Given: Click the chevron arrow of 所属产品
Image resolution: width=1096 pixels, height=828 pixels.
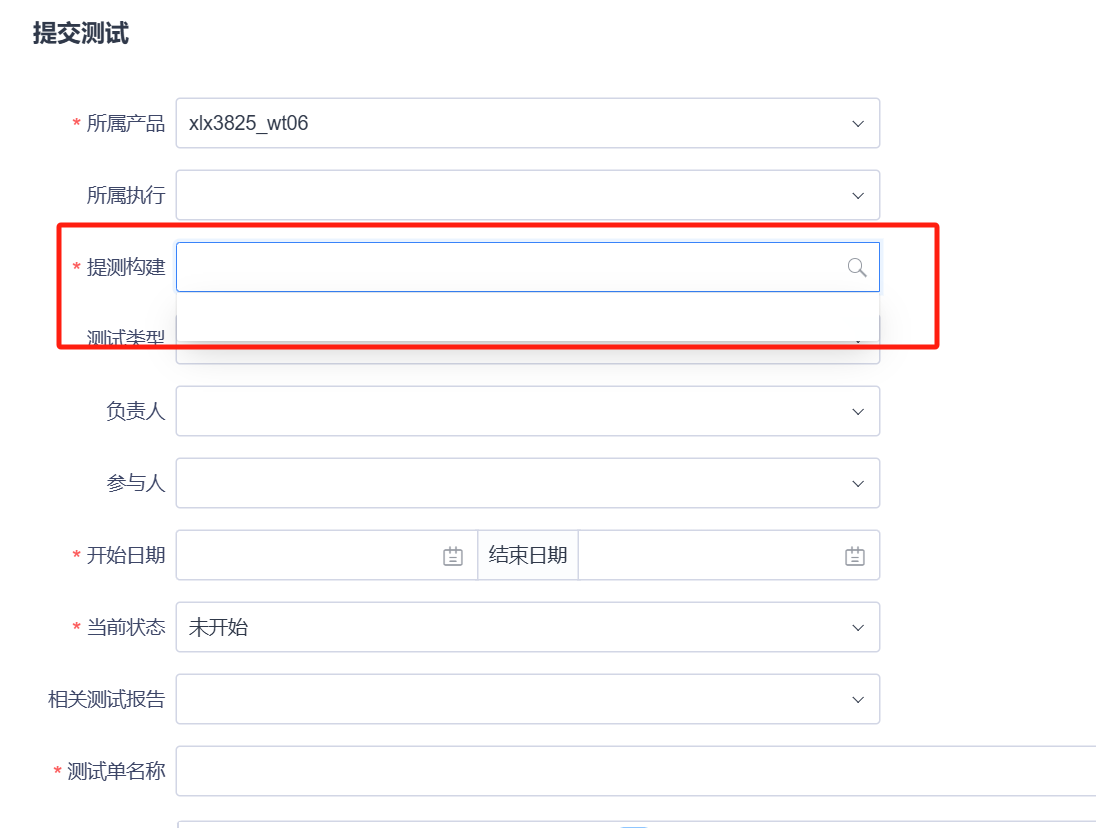Looking at the screenshot, I should [858, 124].
